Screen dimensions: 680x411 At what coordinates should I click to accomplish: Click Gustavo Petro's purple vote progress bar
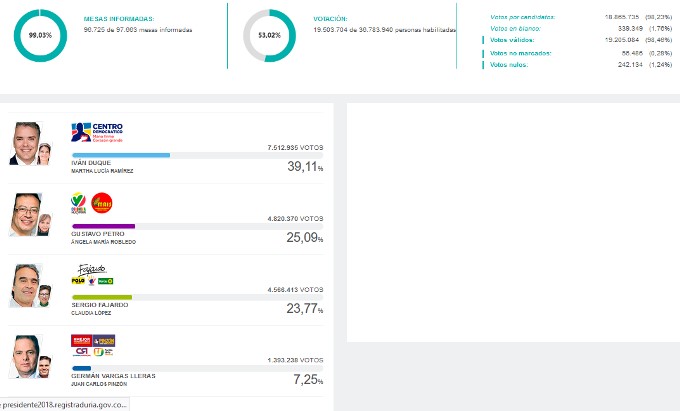click(x=103, y=226)
